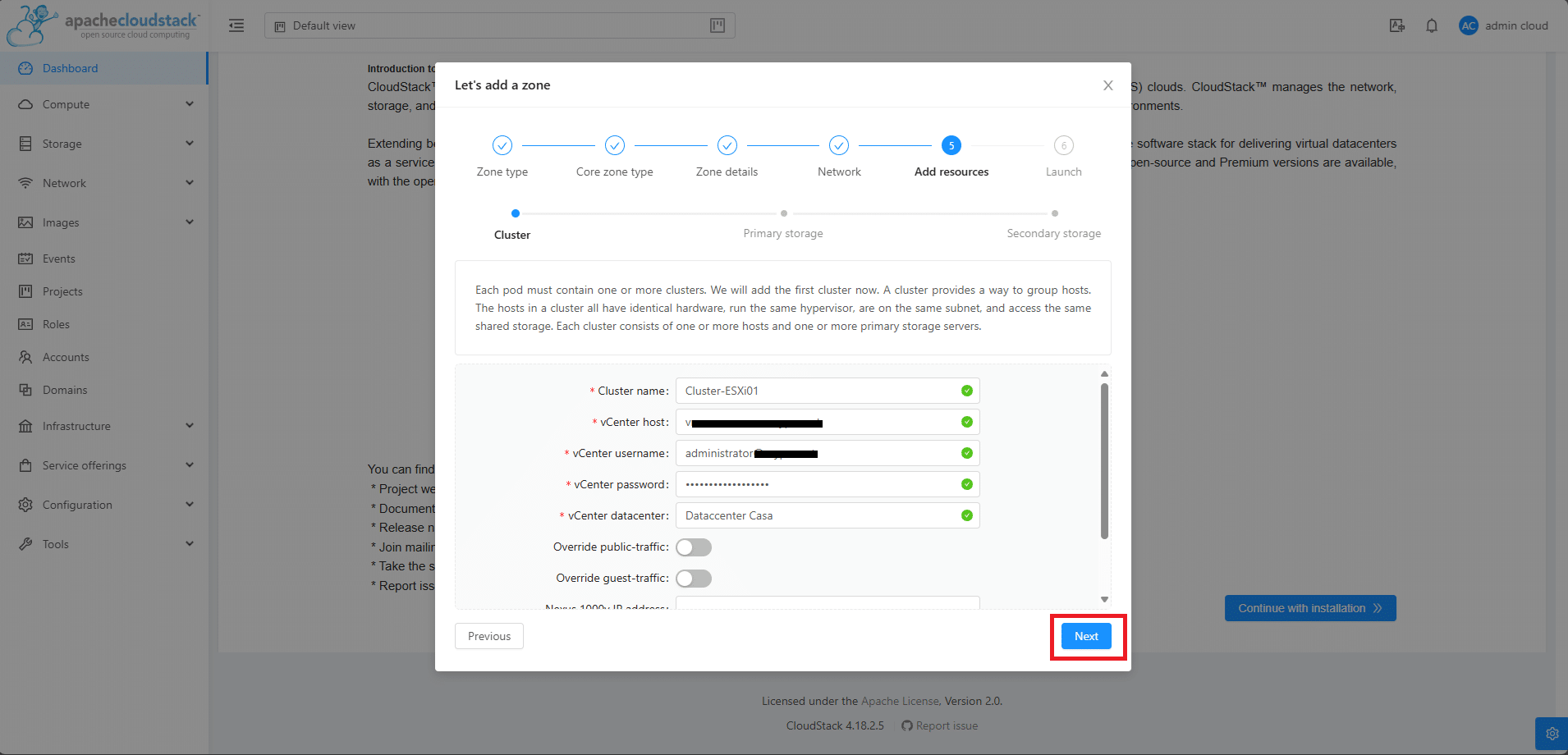Click the Dashboard sidebar icon

[25, 68]
